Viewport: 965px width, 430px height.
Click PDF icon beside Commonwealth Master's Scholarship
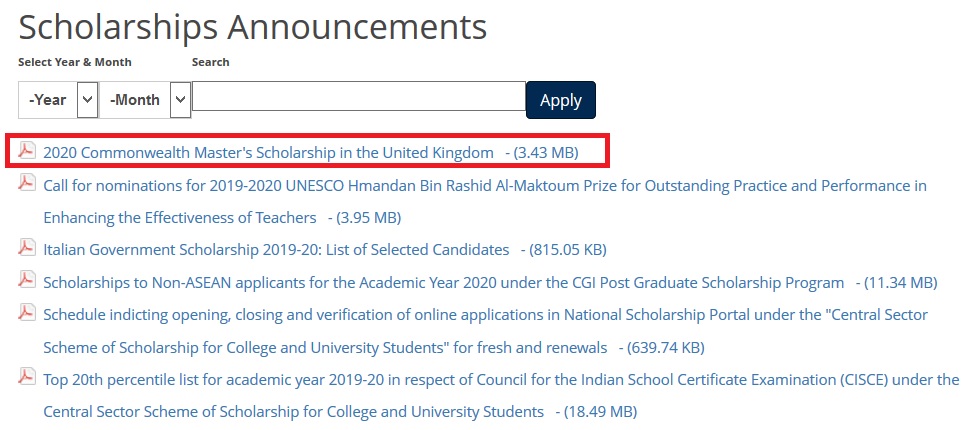pos(28,151)
